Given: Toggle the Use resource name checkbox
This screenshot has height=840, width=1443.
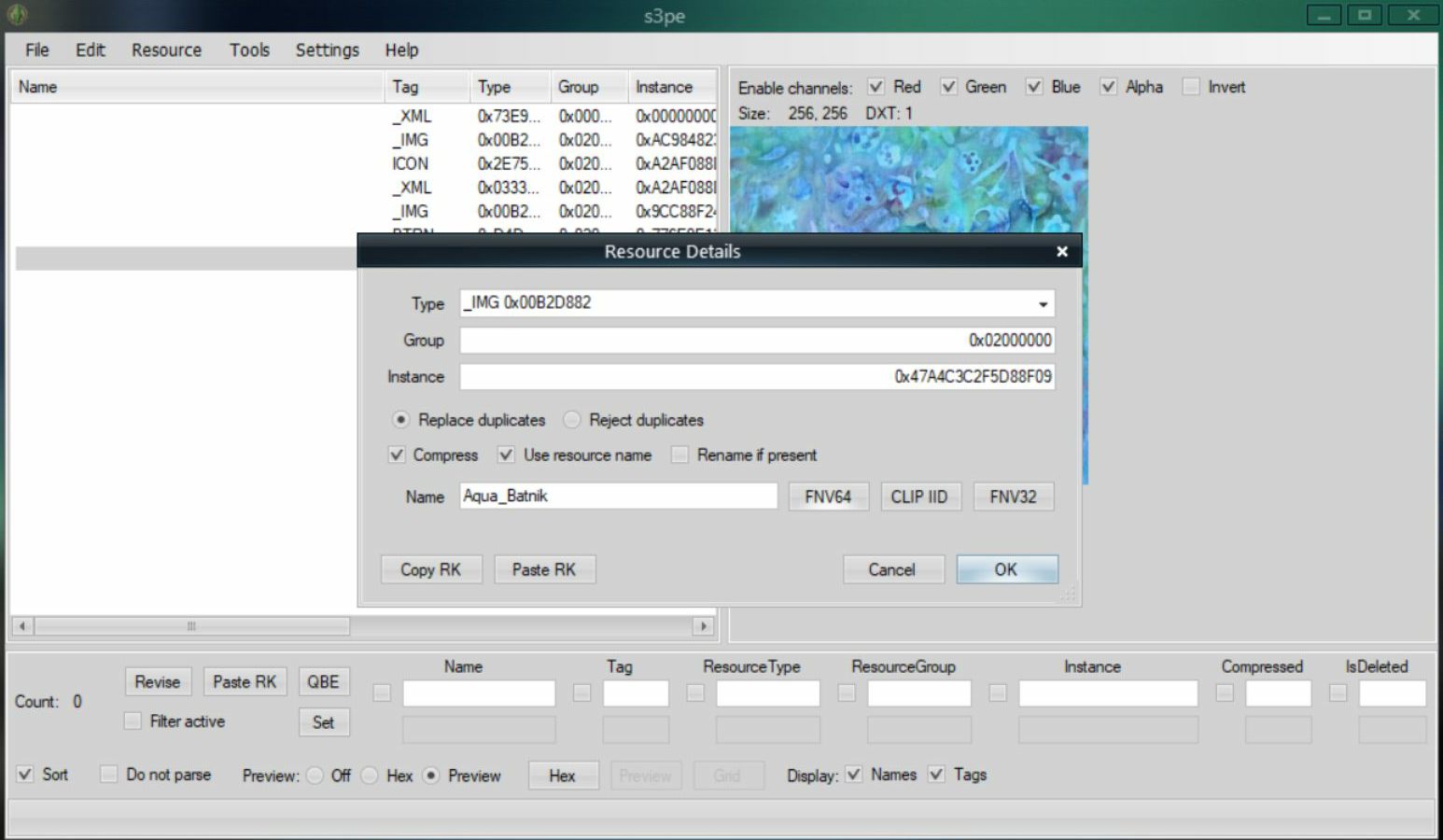Looking at the screenshot, I should [x=506, y=455].
